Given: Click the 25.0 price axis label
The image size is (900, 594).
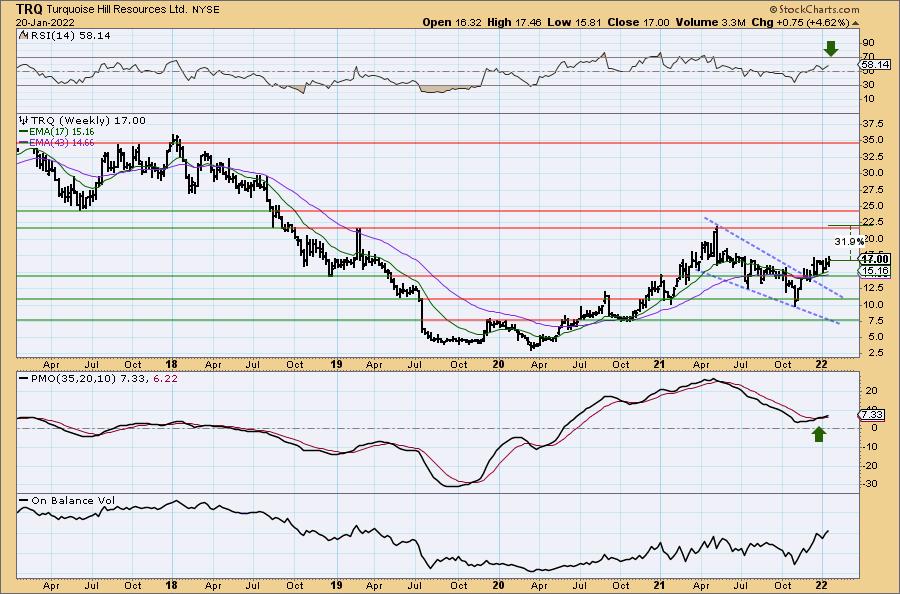Looking at the screenshot, I should (x=871, y=205).
